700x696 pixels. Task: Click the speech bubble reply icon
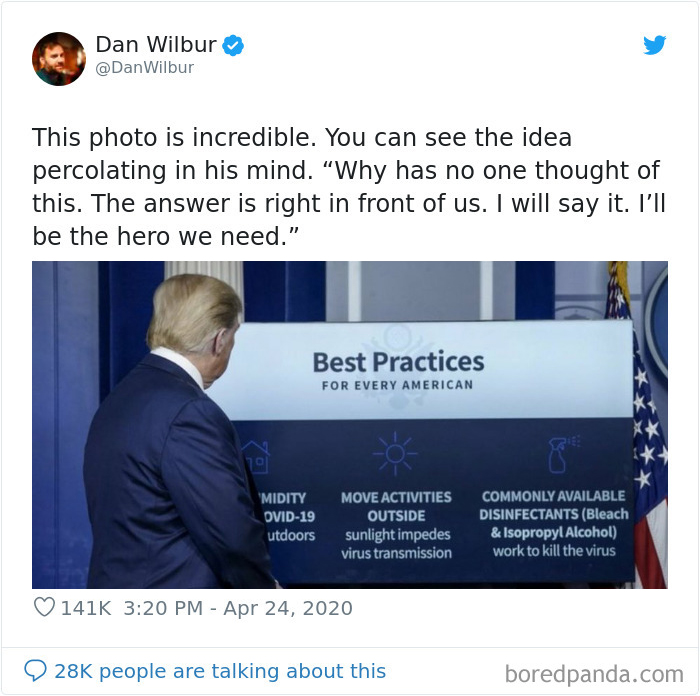point(35,670)
